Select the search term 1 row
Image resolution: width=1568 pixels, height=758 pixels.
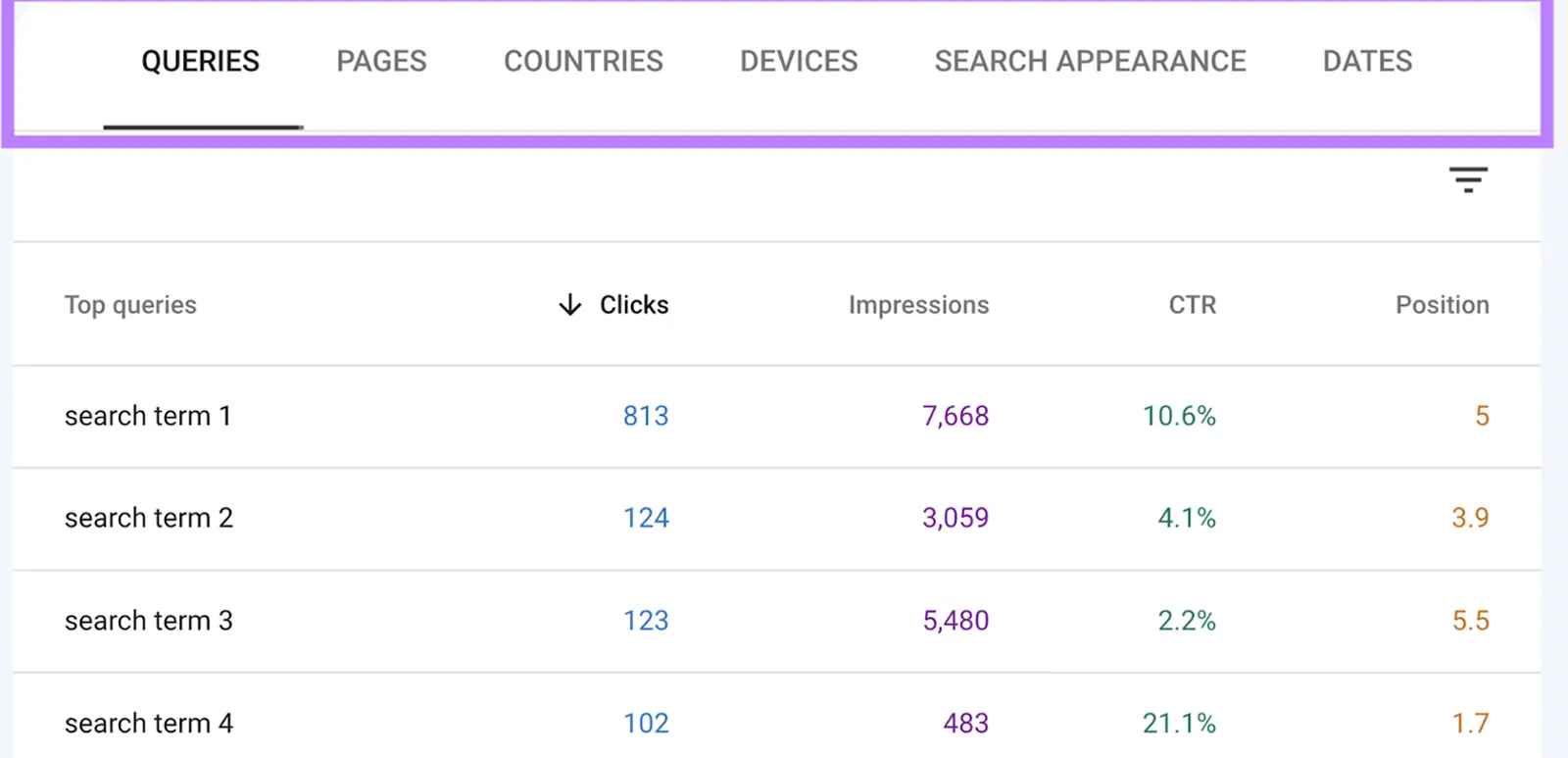pos(148,416)
